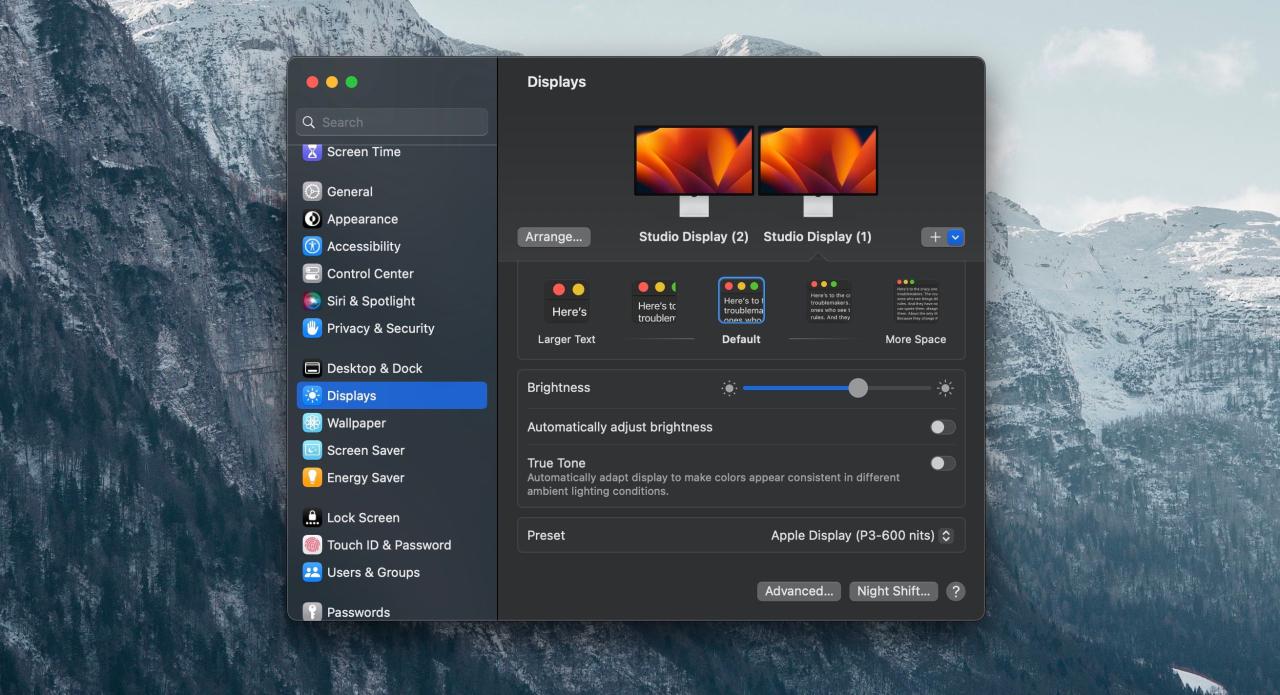Toggle Automatically adjust brightness switch
The image size is (1280, 695).
click(942, 427)
